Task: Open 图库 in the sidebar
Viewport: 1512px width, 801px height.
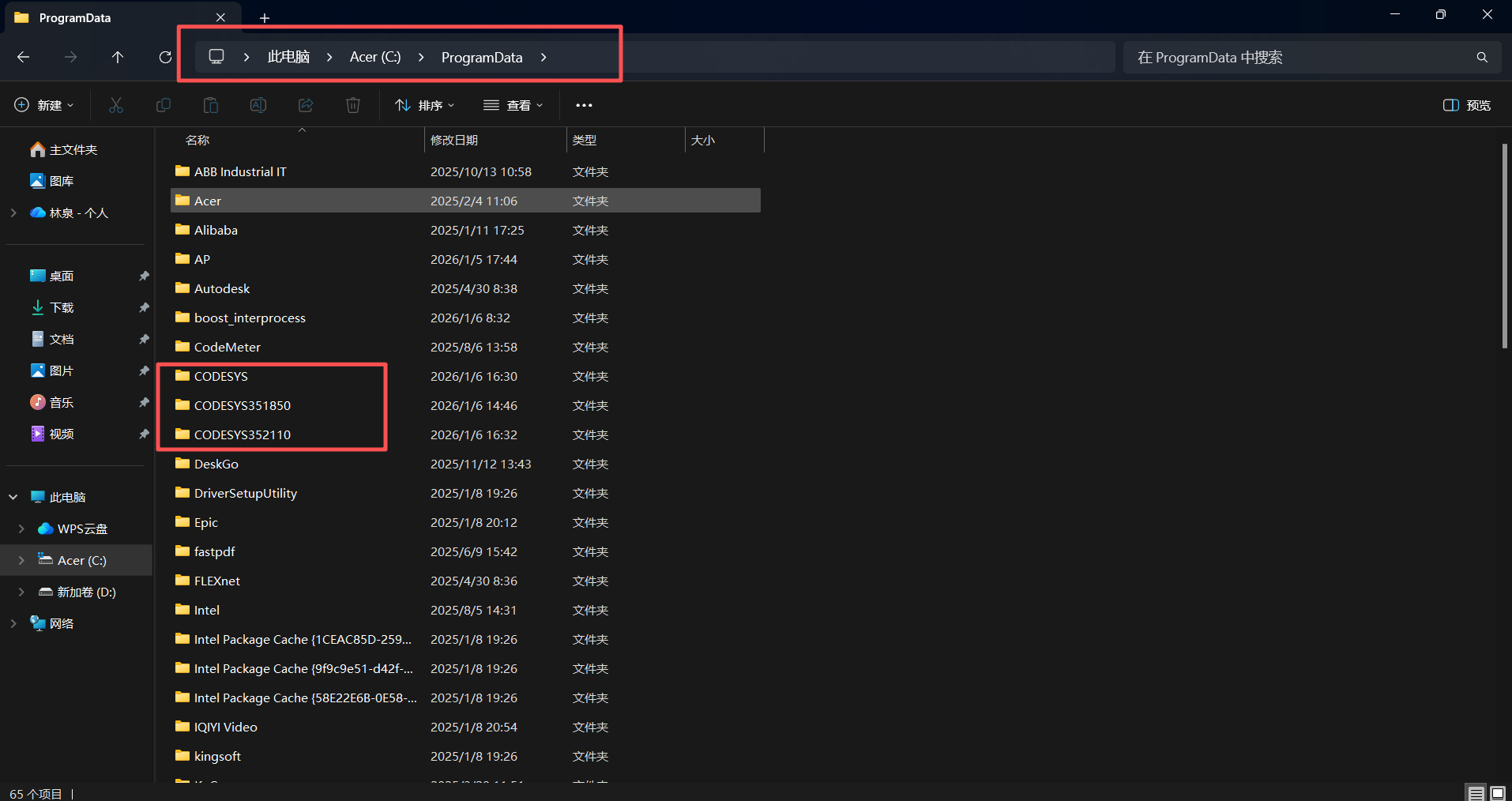Action: point(62,181)
